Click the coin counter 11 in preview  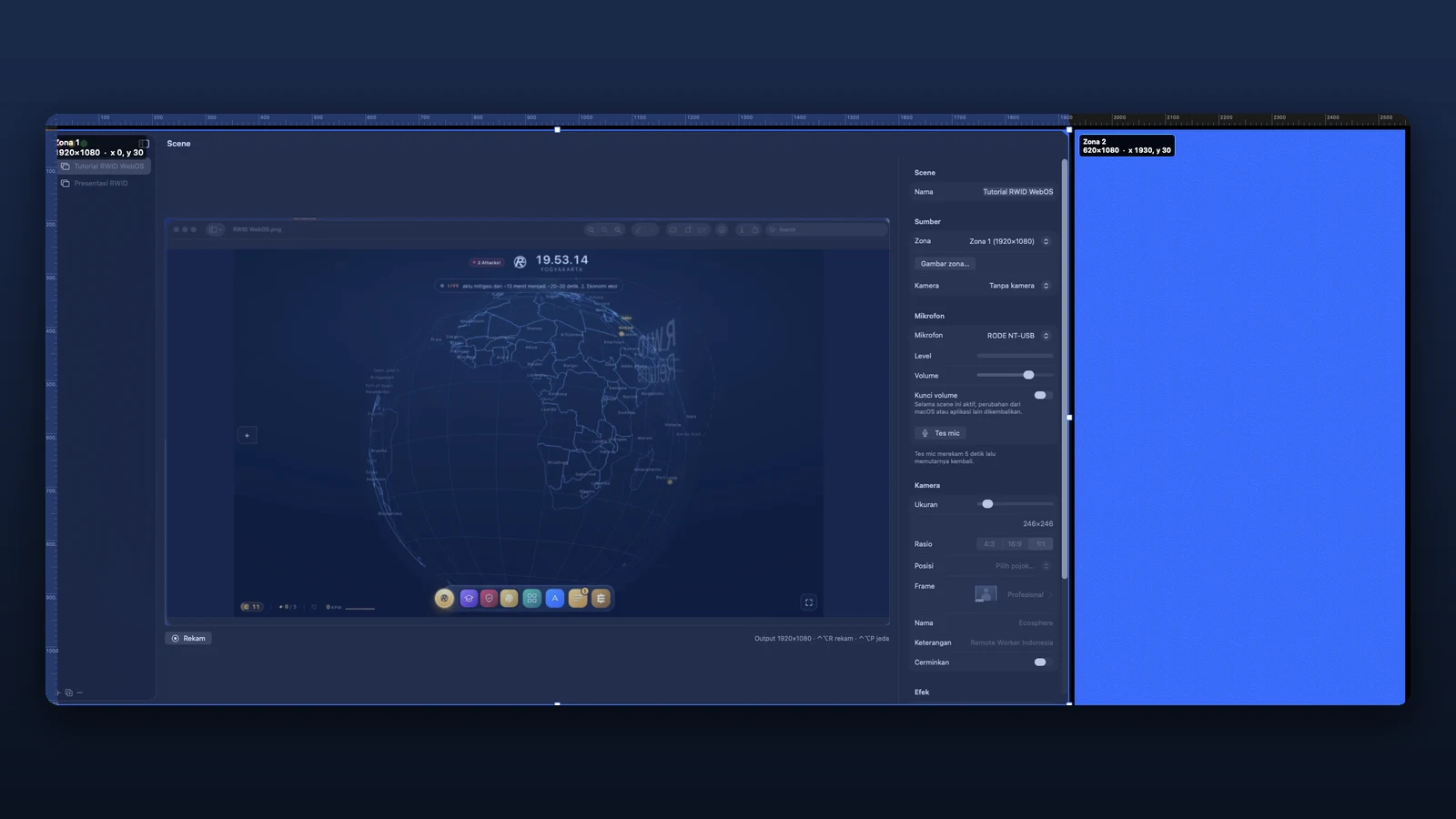[x=251, y=607]
